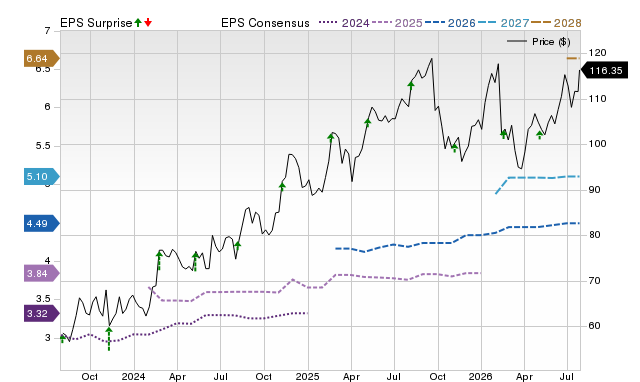
Task: Click the 5.10 EPS value tag
Action: (x=42, y=177)
